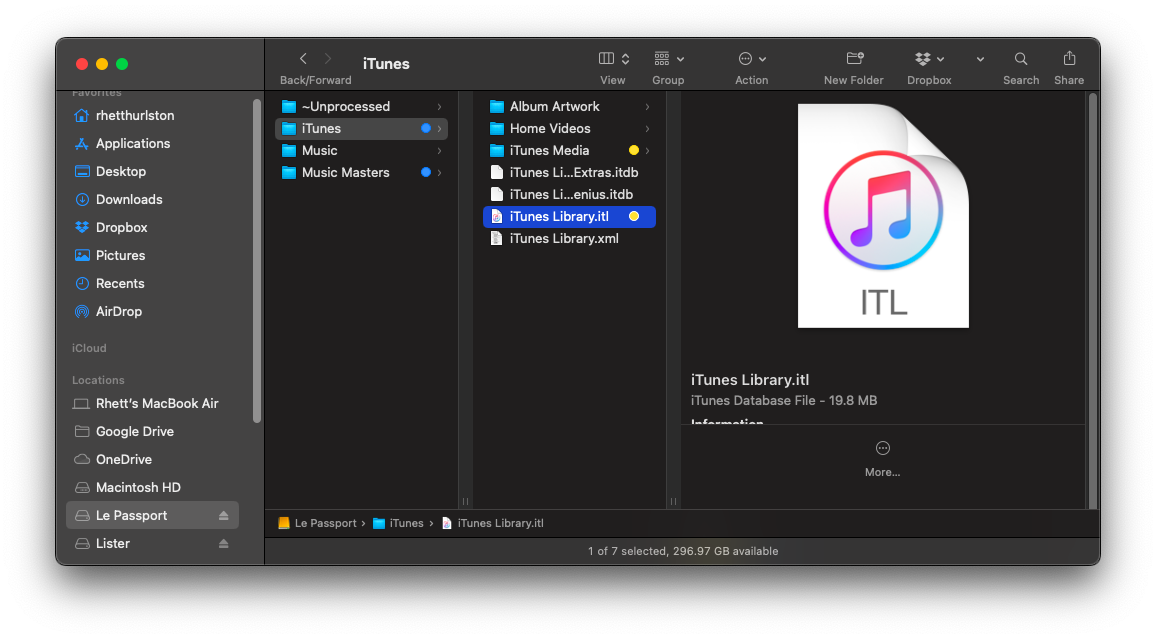Click the blue tag dot on Music Masters
Viewport: 1156px width, 639px height.
coord(425,172)
